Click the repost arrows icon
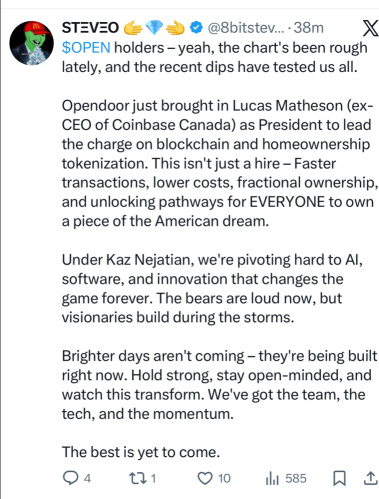The image size is (379, 499). click(x=138, y=478)
